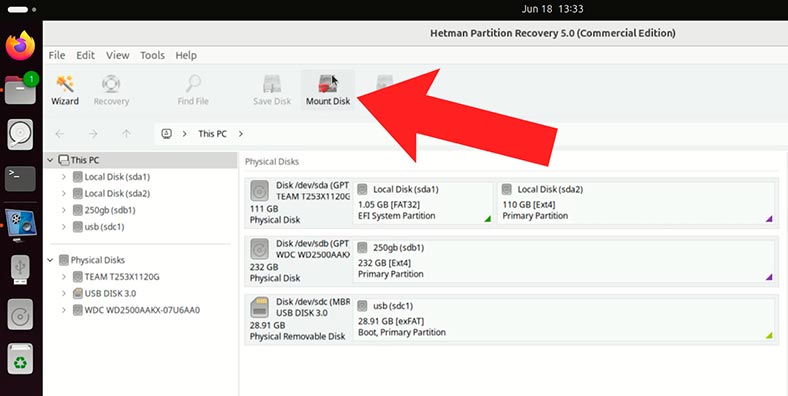Select TEAM T253X1120G tree row

[x=141, y=276]
